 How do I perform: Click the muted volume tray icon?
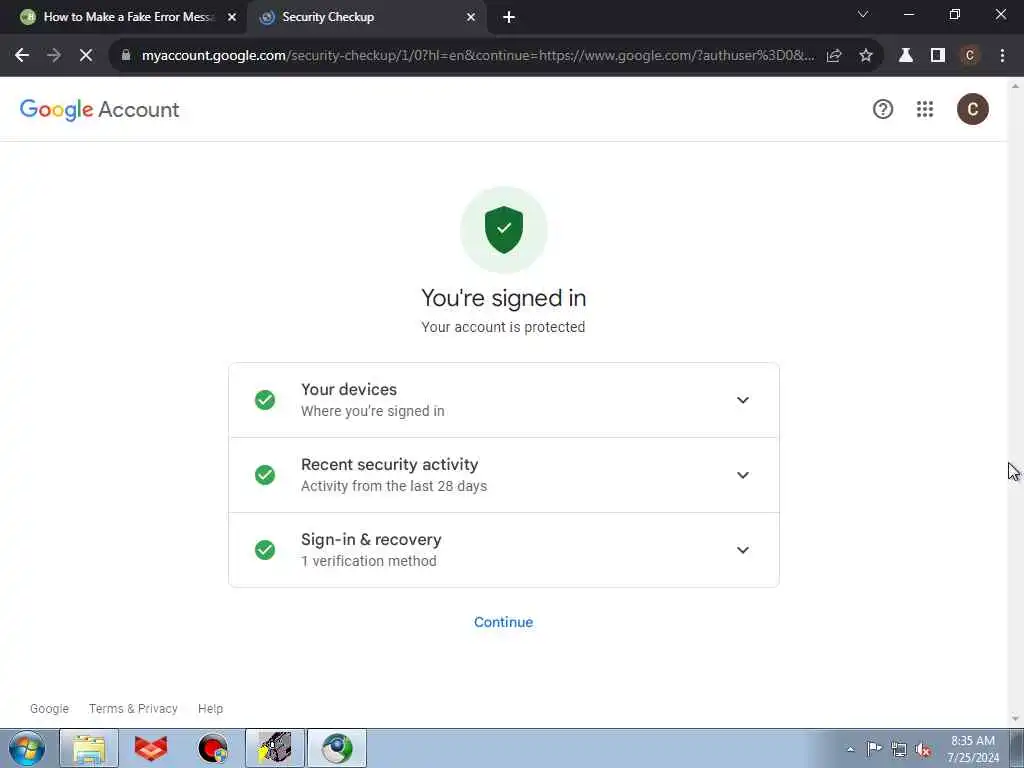pos(923,749)
